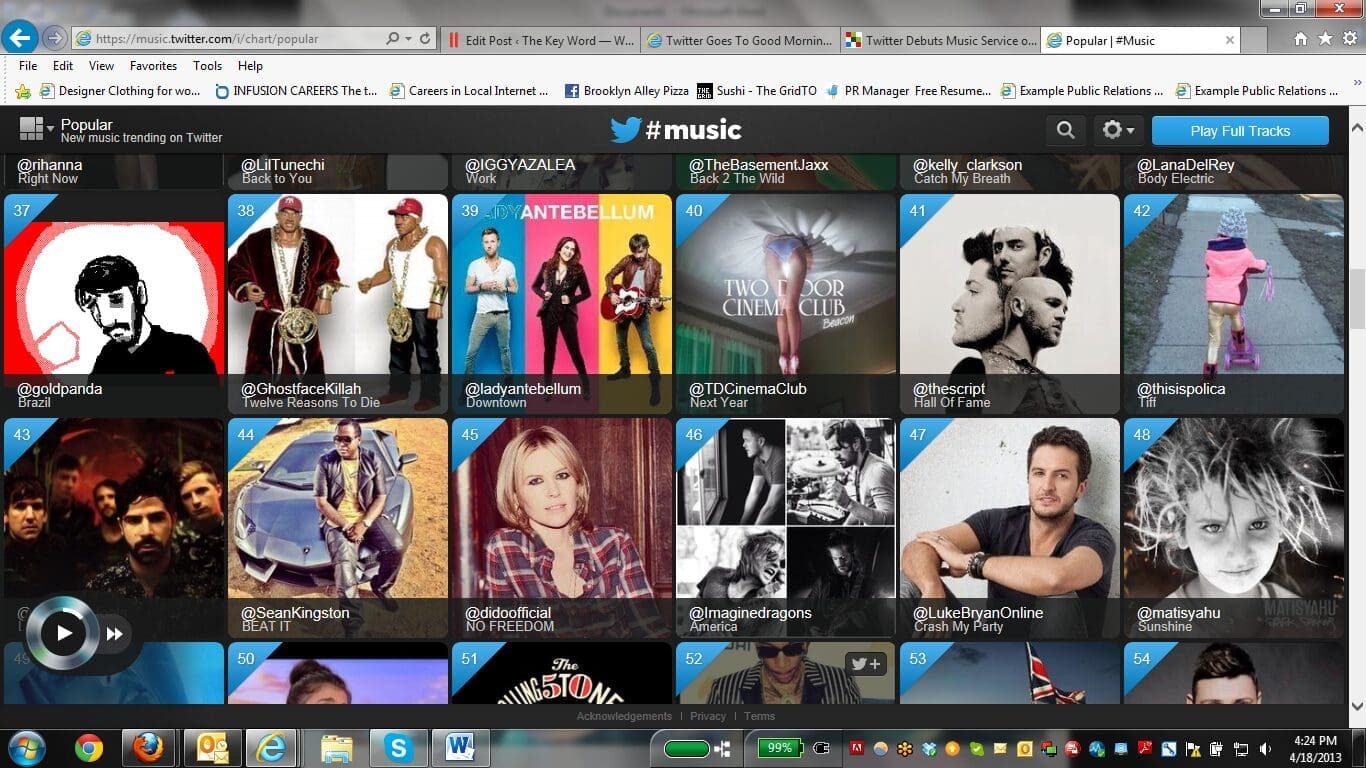
Task: Click the add to favorites bar star icon
Action: 23,91
